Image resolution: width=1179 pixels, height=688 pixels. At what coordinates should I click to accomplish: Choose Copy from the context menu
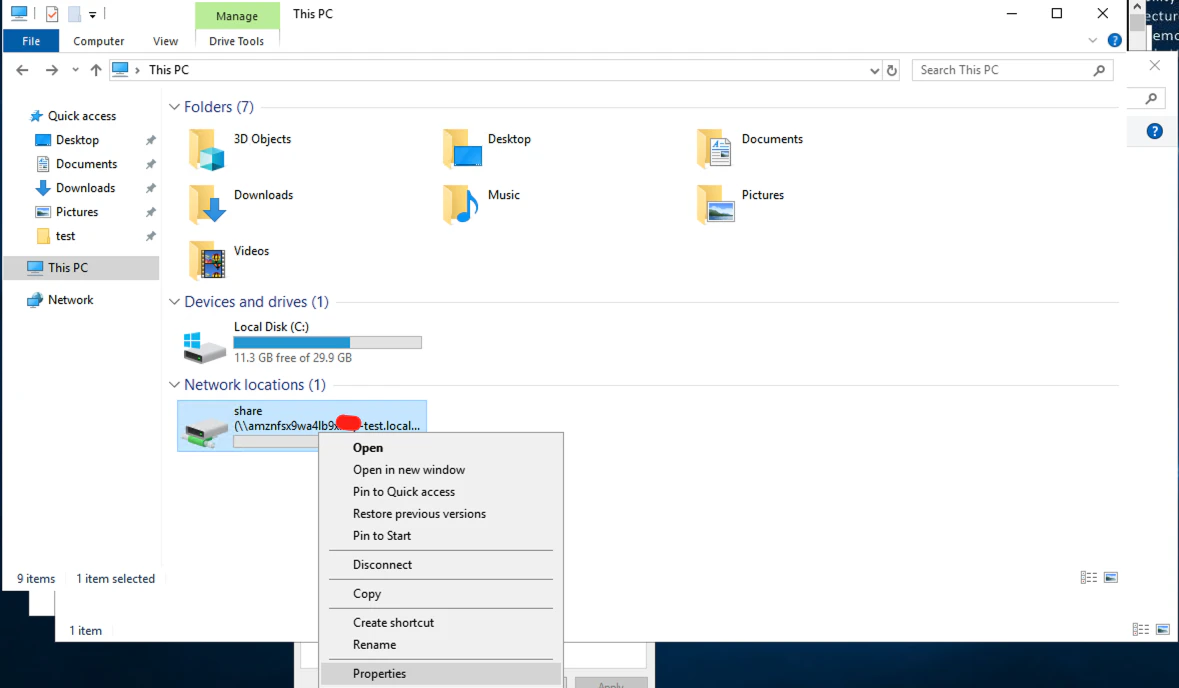(367, 594)
